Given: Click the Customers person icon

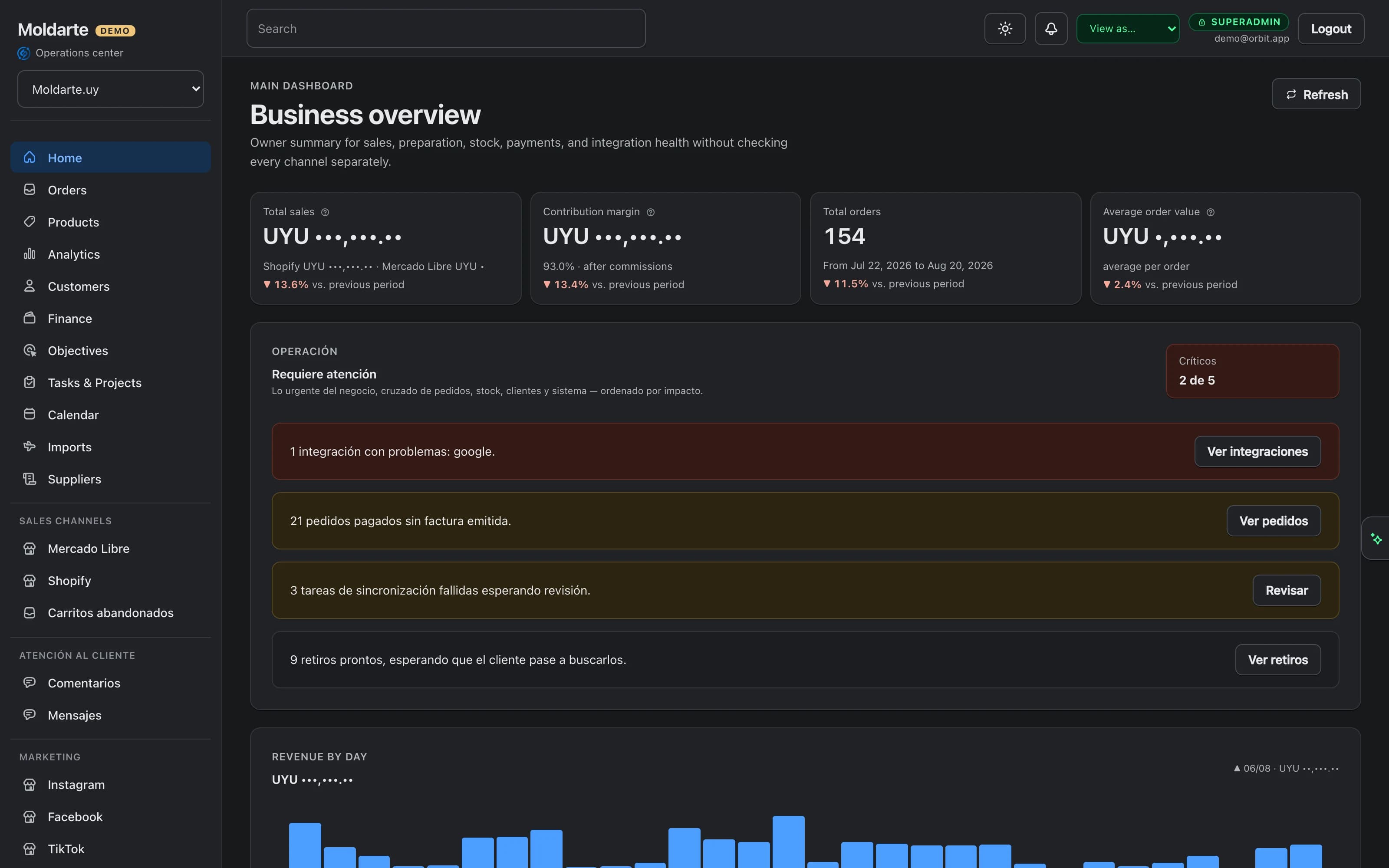Looking at the screenshot, I should [29, 286].
